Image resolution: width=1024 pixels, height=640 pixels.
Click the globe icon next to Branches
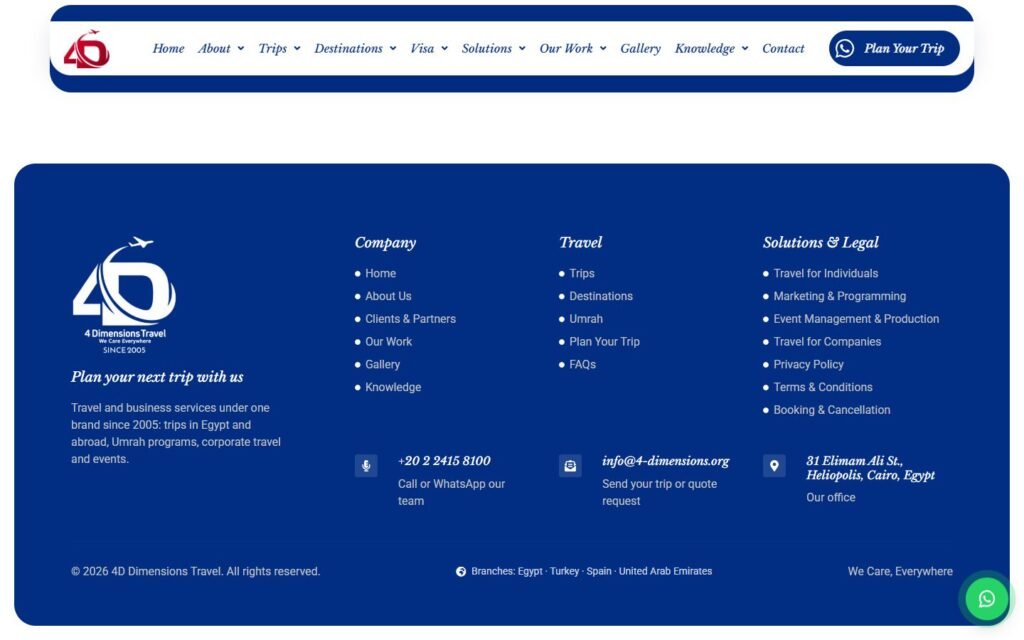[461, 571]
